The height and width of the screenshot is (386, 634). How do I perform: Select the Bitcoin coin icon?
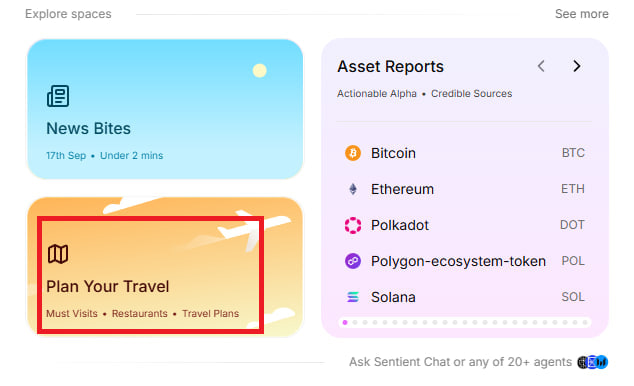click(353, 153)
